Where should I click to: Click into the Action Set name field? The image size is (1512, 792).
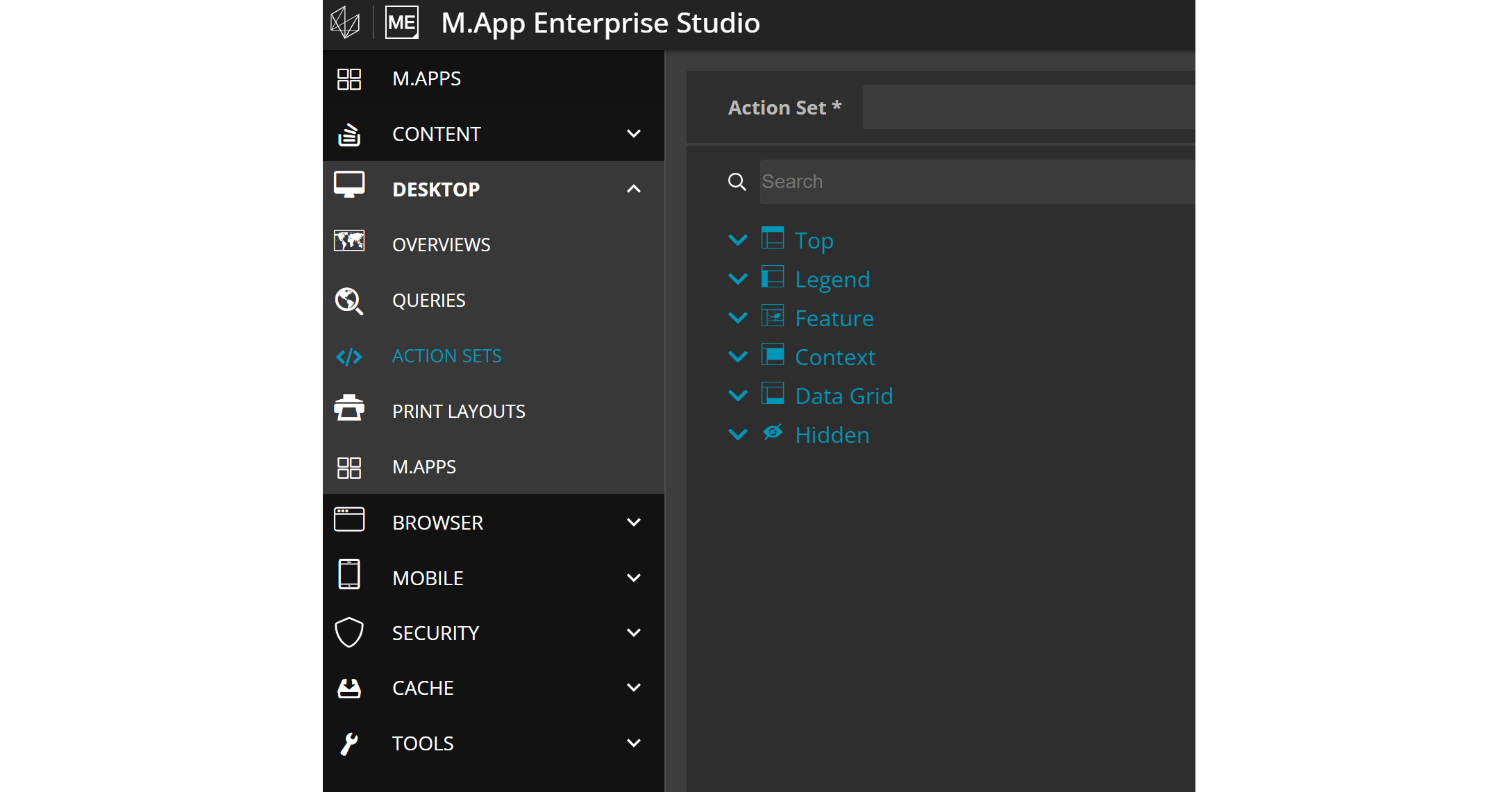[1027, 107]
